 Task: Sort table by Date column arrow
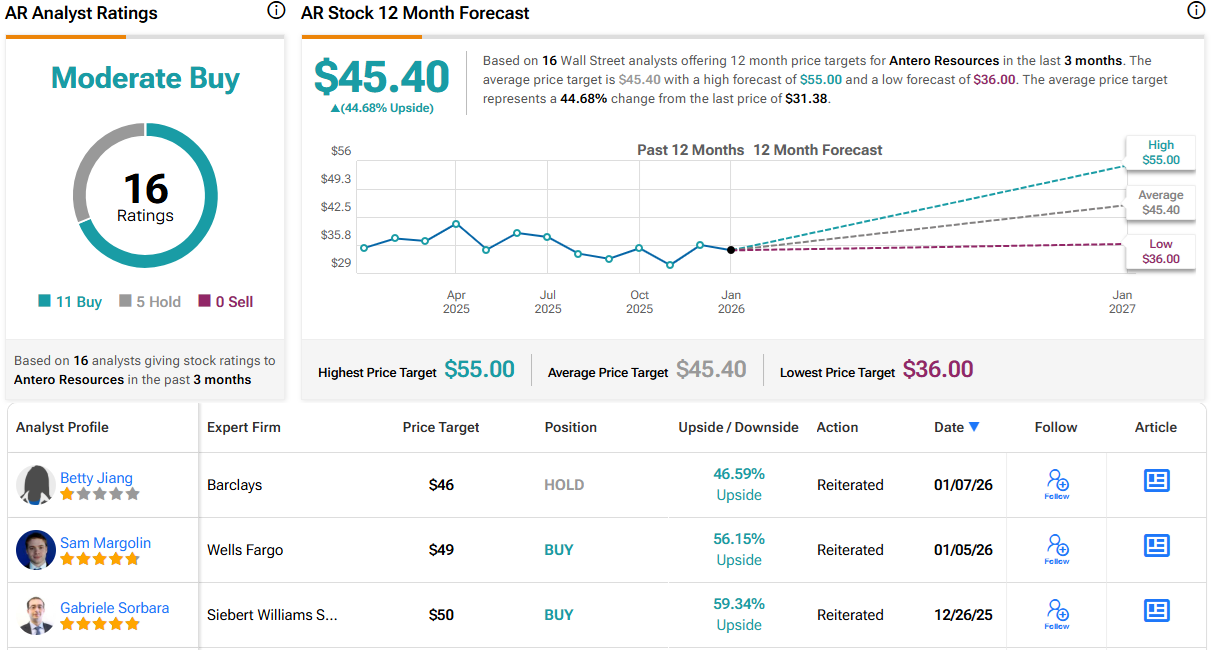[x=974, y=427]
